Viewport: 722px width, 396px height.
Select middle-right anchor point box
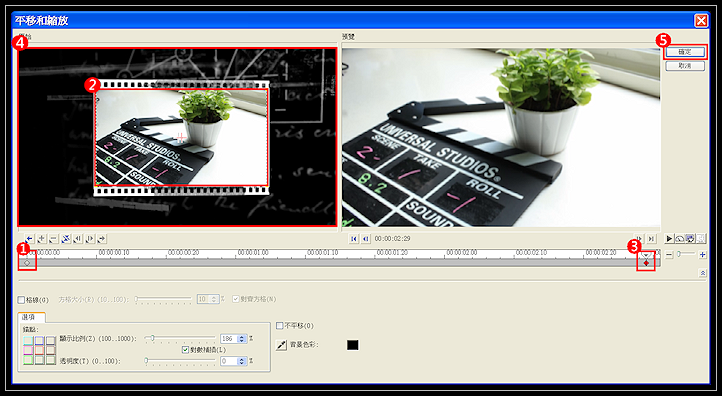(51, 350)
